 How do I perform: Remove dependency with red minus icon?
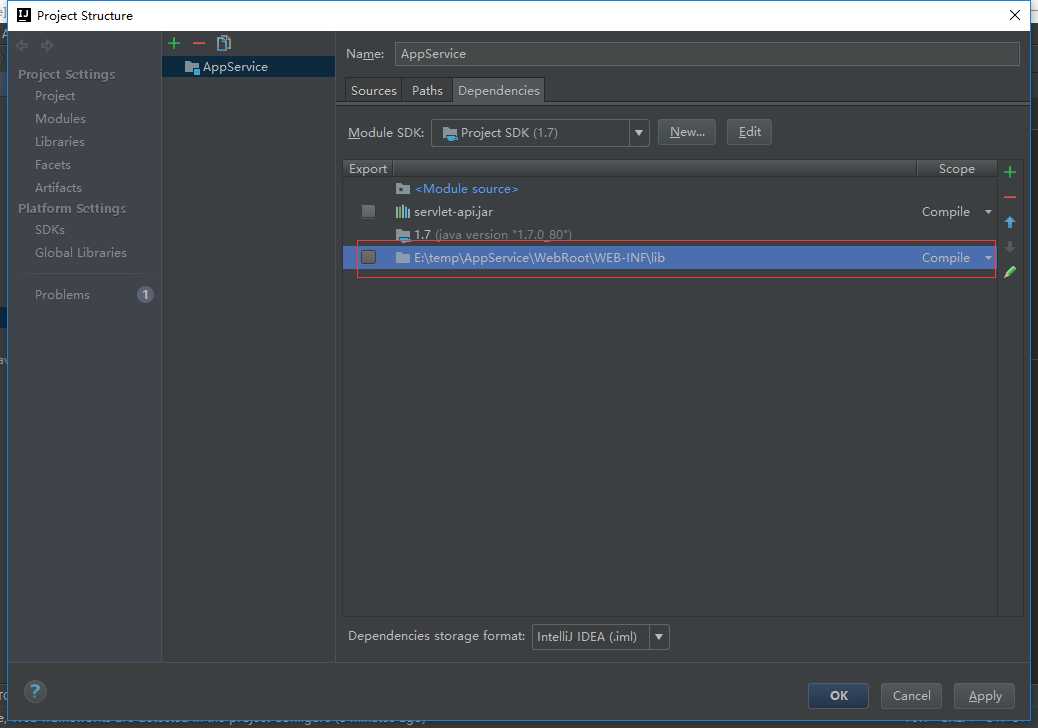pyautogui.click(x=1010, y=197)
